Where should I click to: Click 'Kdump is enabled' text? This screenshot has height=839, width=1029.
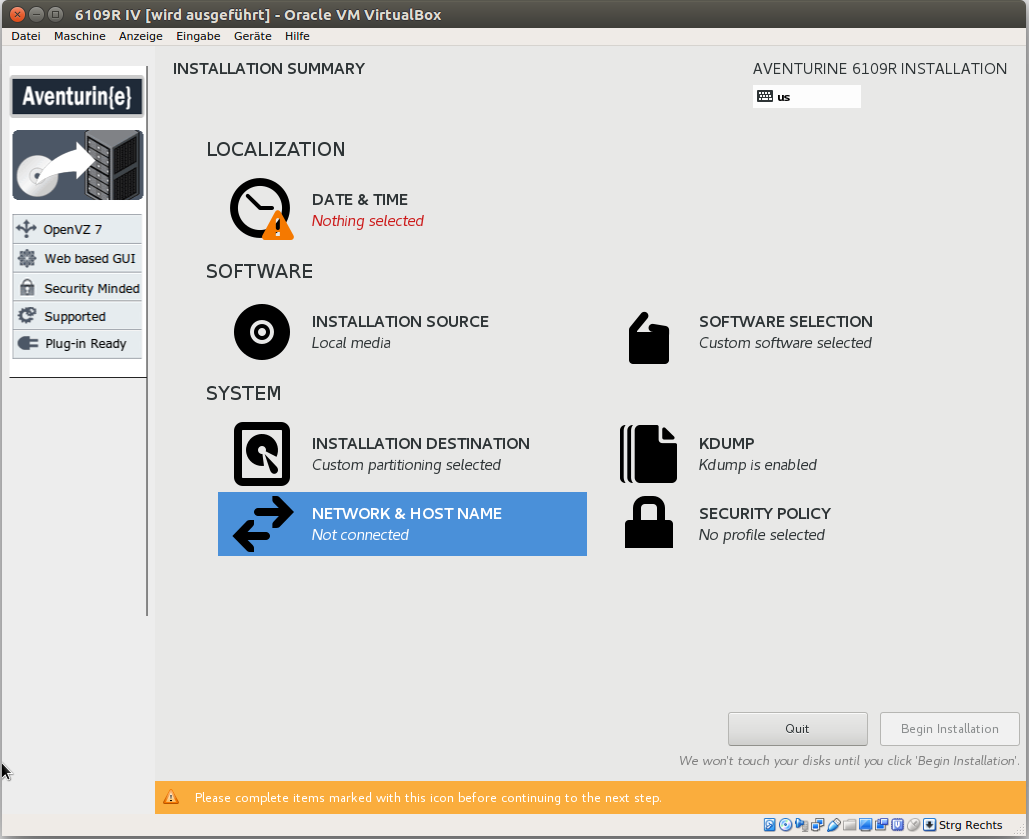coord(757,465)
